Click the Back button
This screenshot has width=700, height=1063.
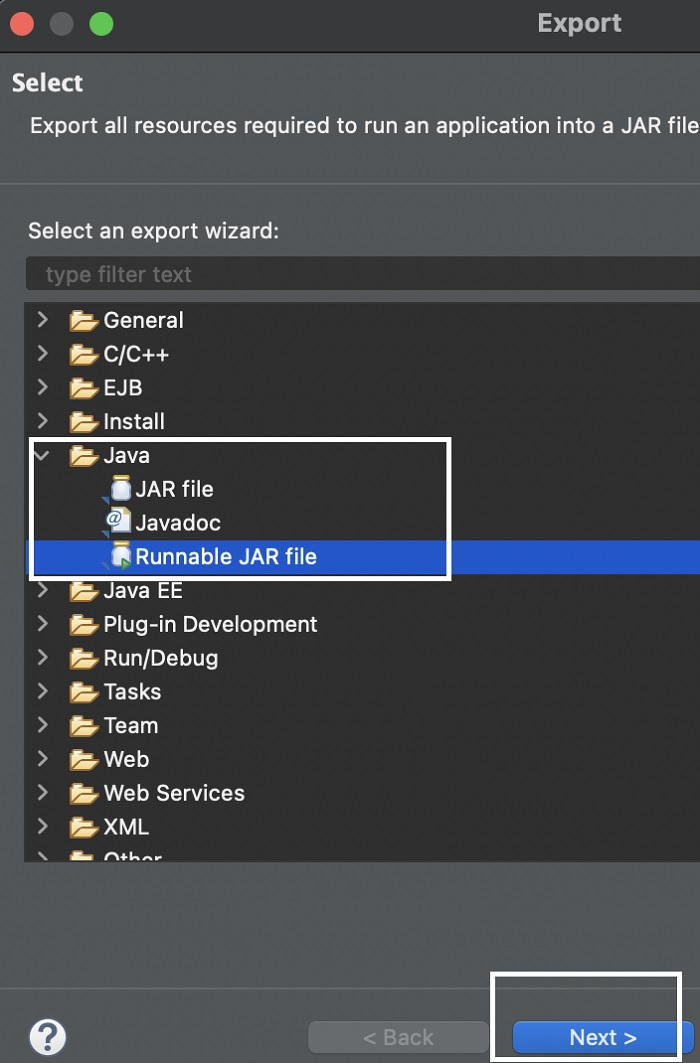coord(398,1037)
